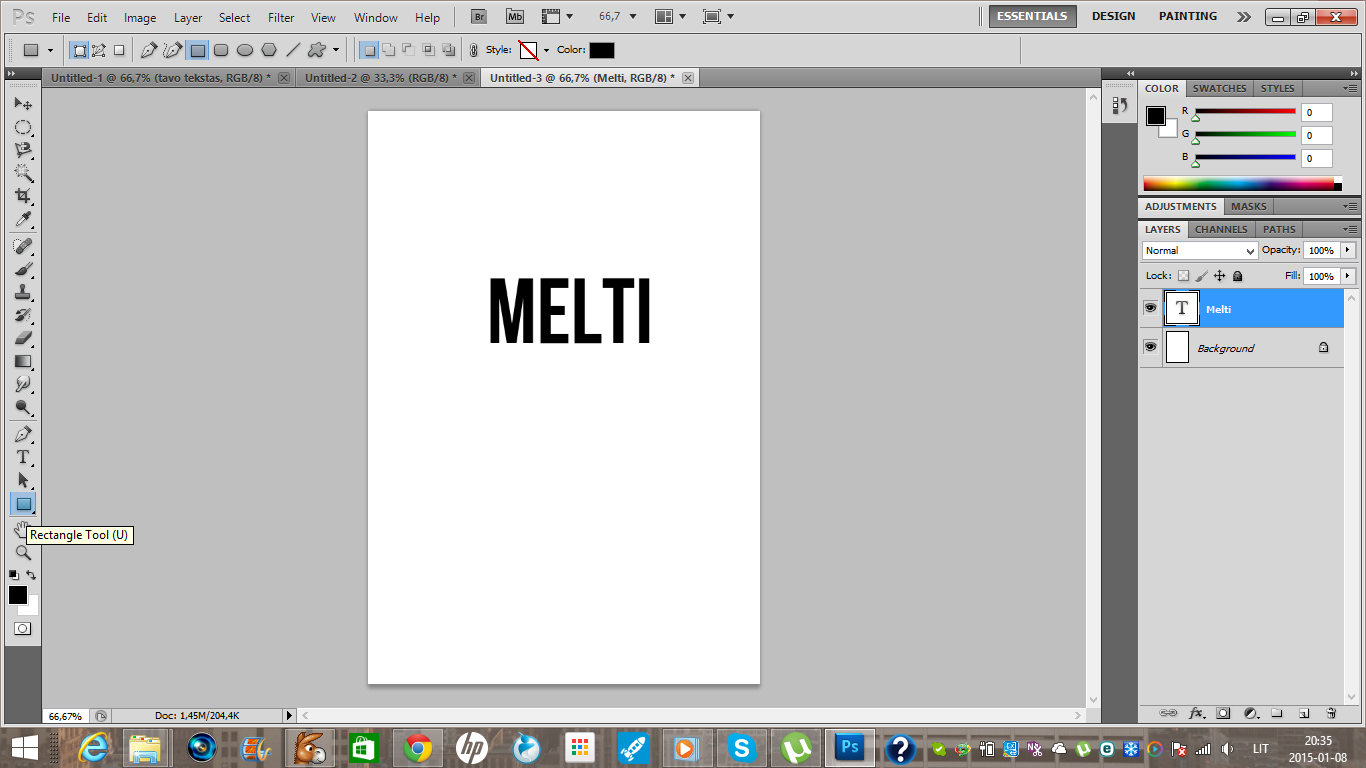The image size is (1366, 768).
Task: Open the History panel icon
Action: (x=1120, y=105)
